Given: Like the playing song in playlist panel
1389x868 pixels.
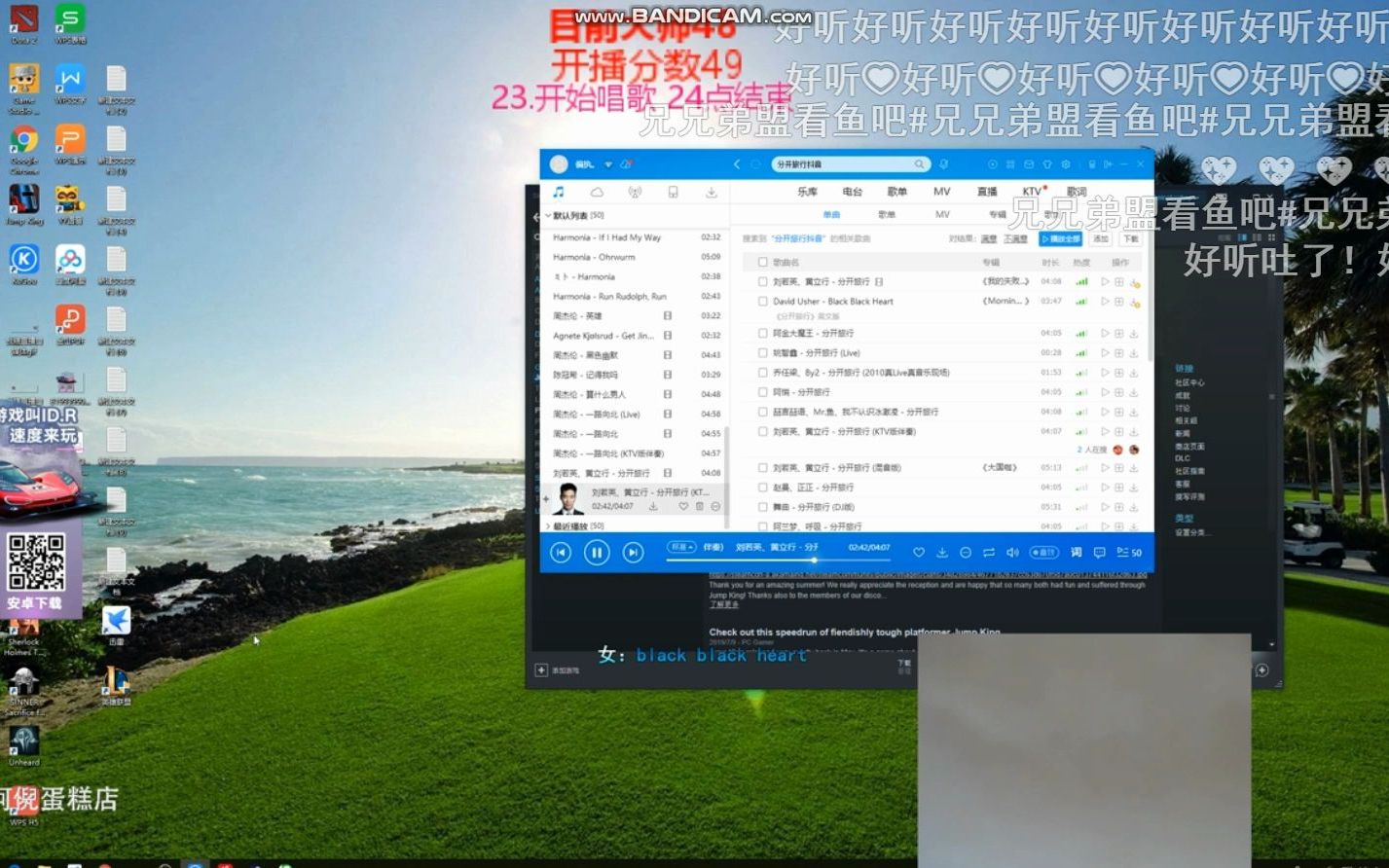Looking at the screenshot, I should pos(683,506).
